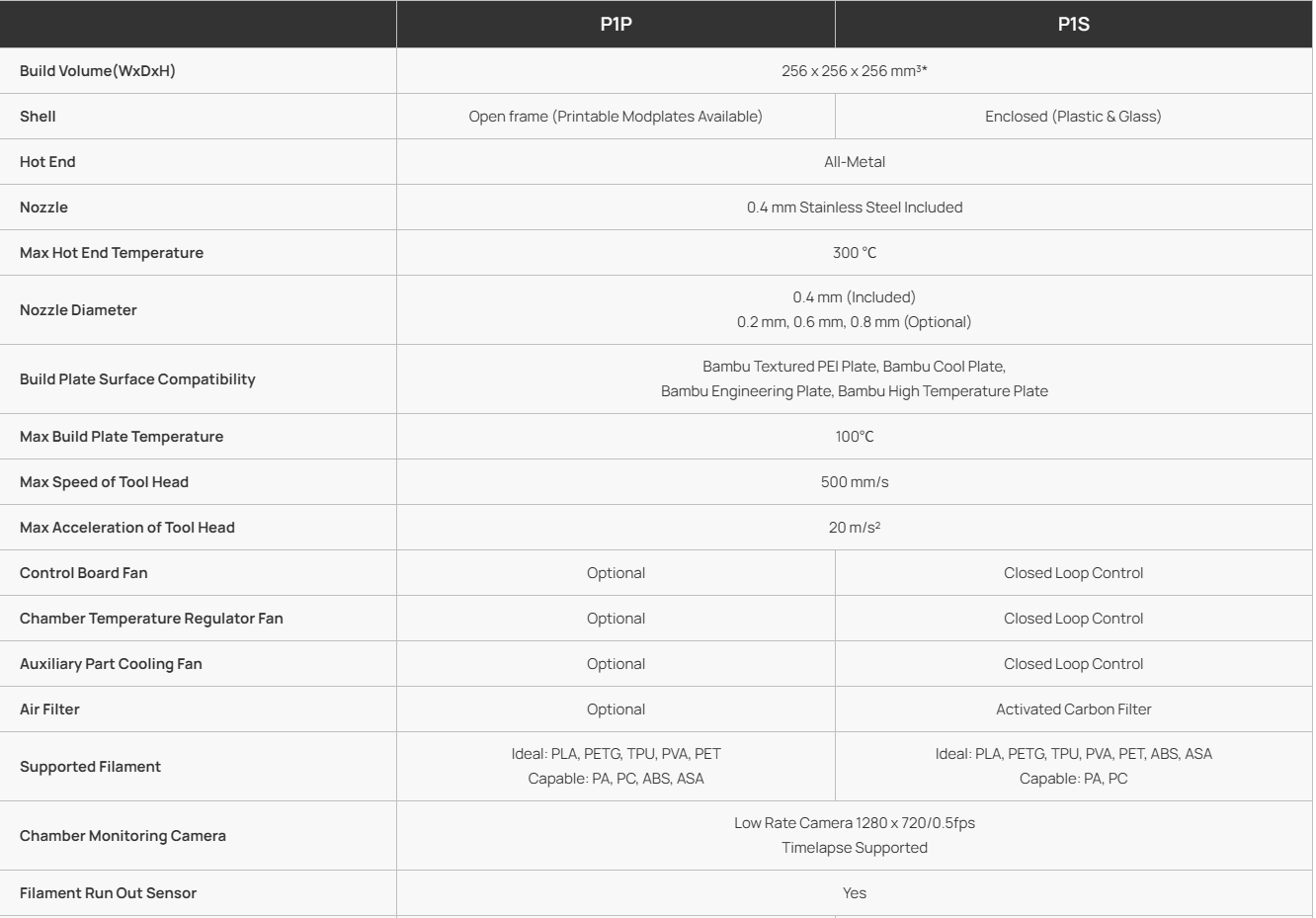
Task: Select the Supported Filament row label
Action: click(x=90, y=767)
